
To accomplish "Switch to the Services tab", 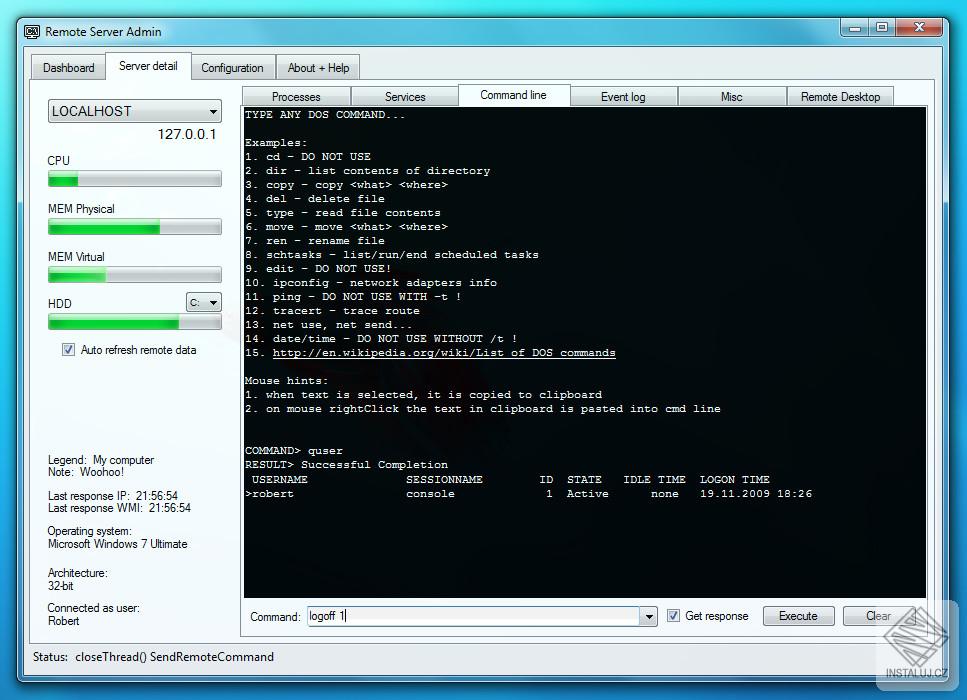I will 405,95.
